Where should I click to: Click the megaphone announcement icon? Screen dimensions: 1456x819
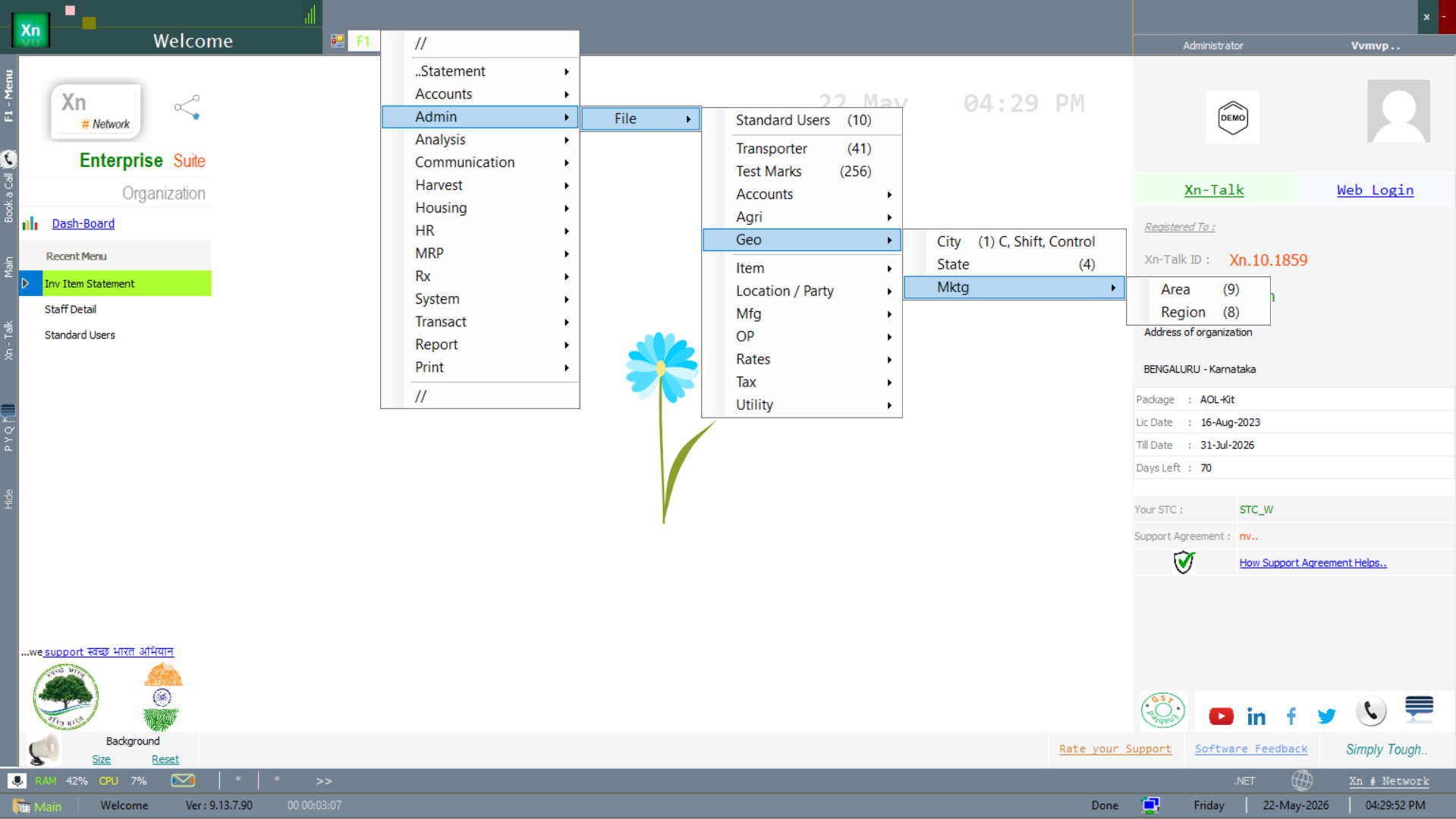(x=42, y=749)
